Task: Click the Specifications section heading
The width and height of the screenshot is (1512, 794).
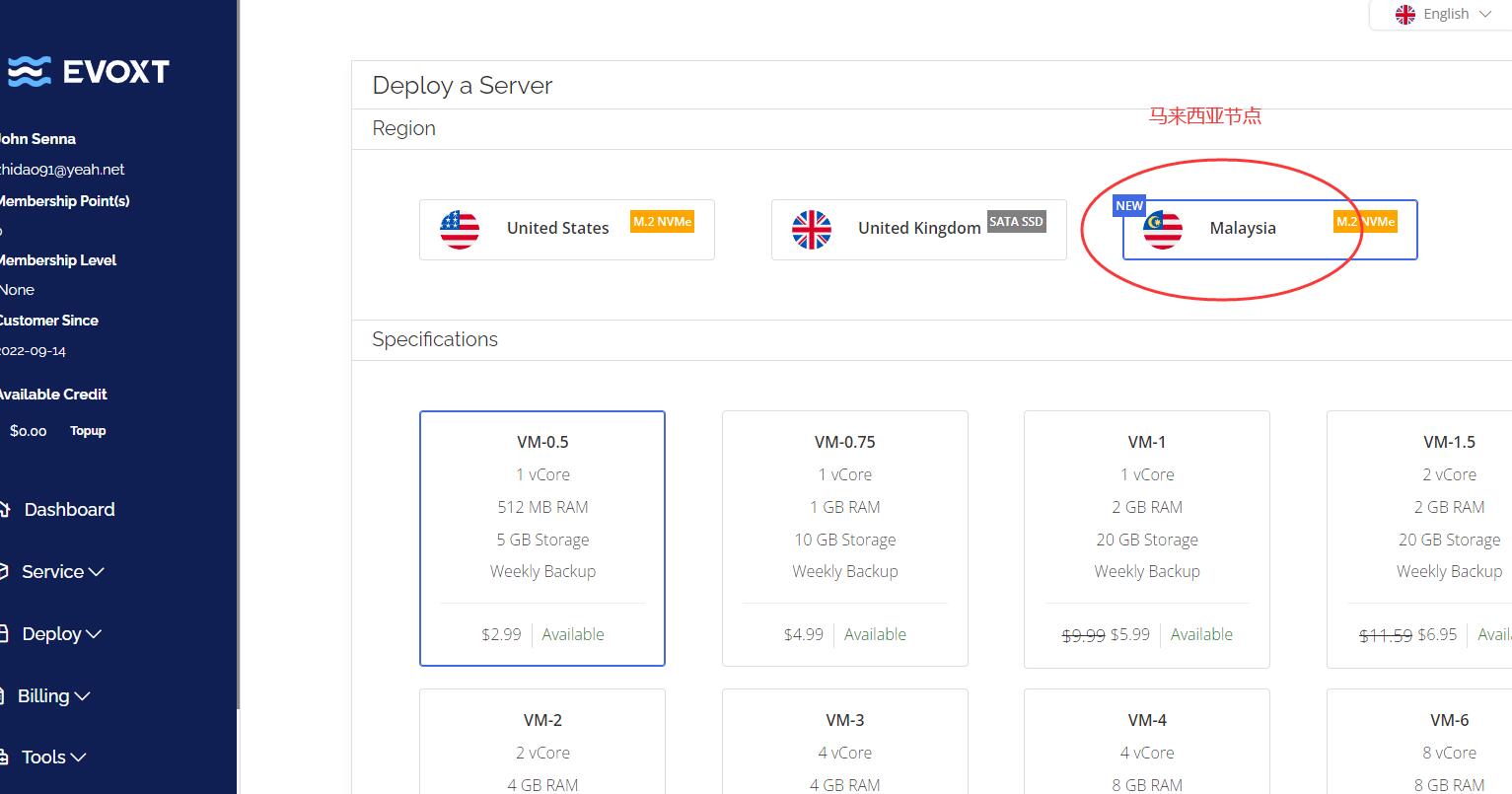Action: coord(435,339)
